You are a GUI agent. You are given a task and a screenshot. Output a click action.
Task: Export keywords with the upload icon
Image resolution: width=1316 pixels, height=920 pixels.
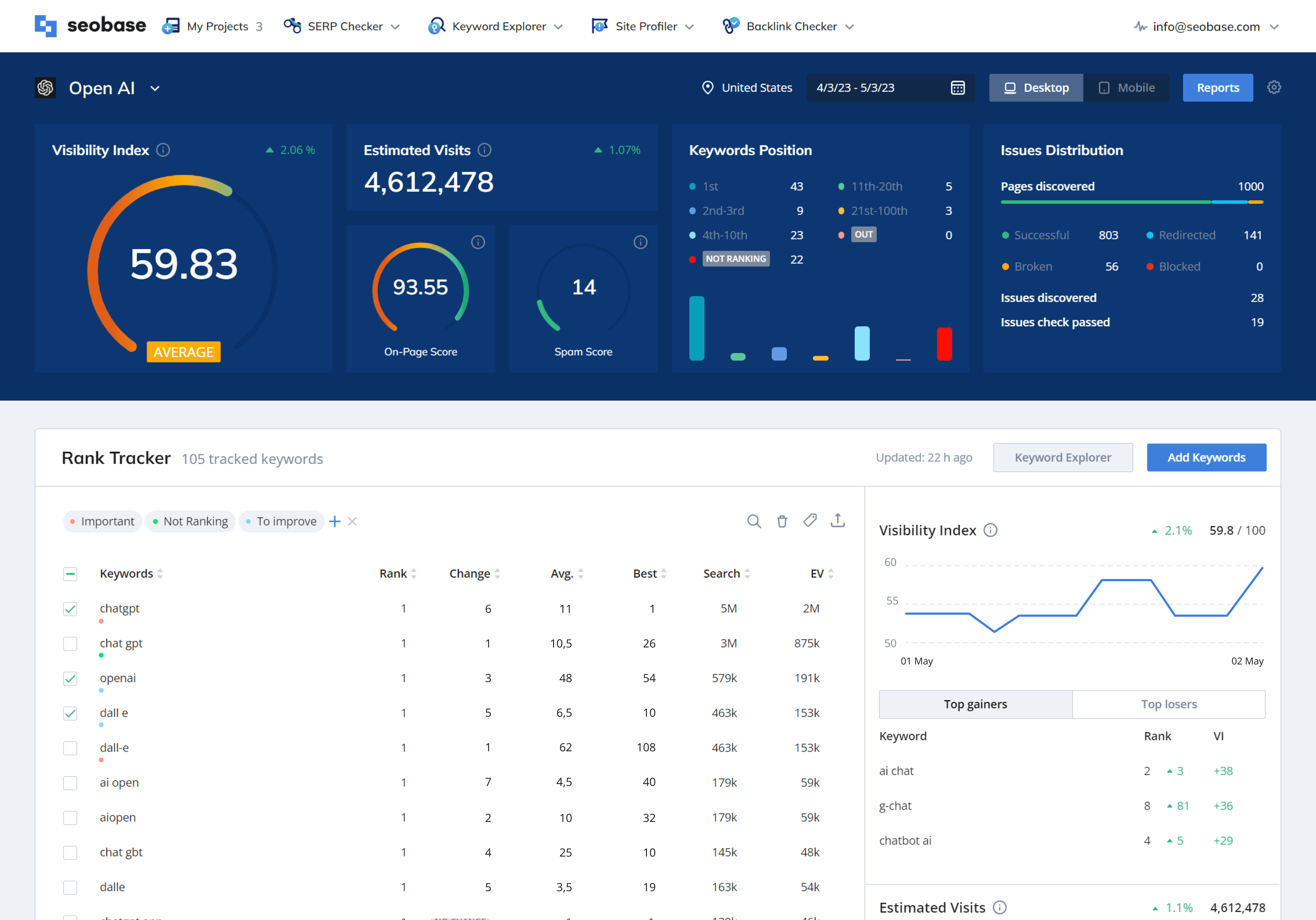838,520
